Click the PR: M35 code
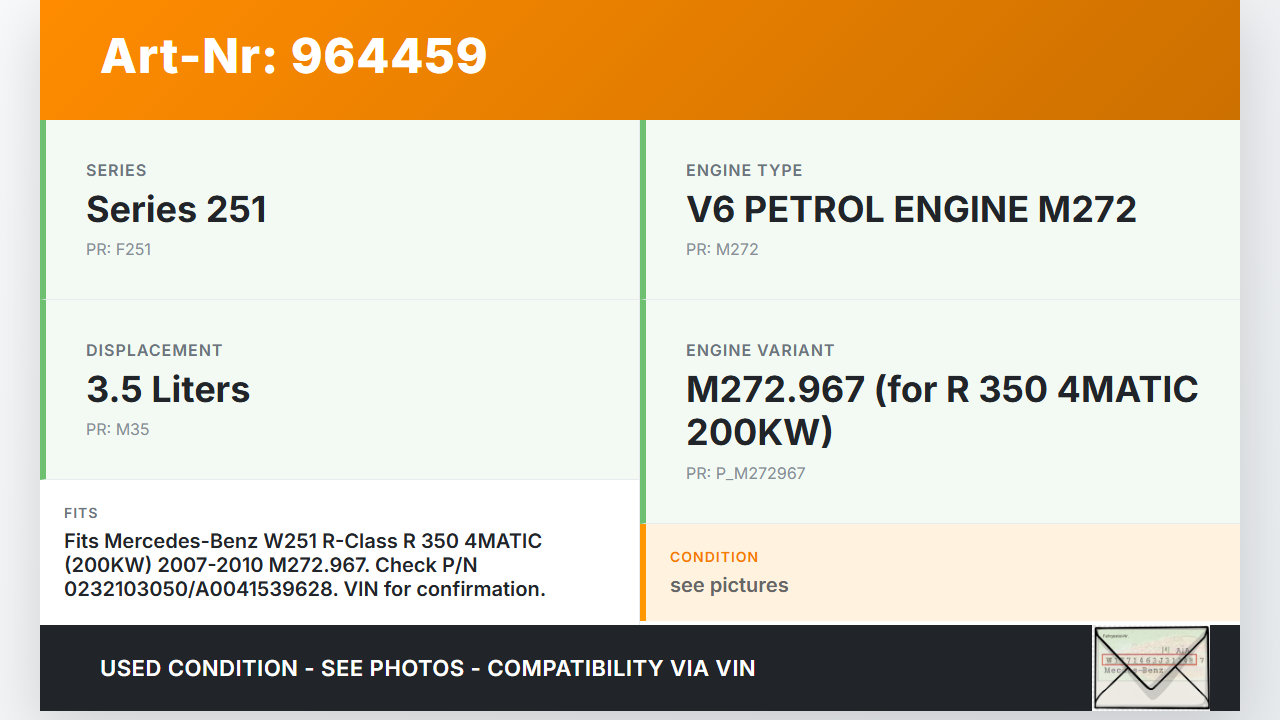This screenshot has height=720, width=1280. 117,429
